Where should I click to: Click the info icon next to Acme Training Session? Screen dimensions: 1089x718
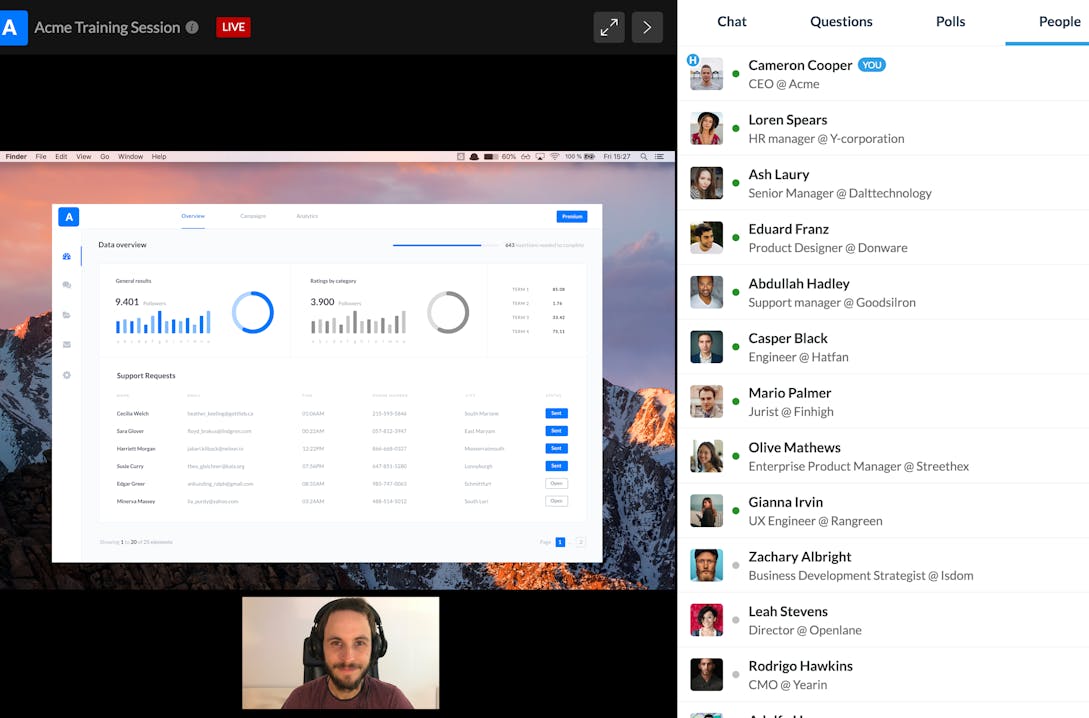pos(192,27)
